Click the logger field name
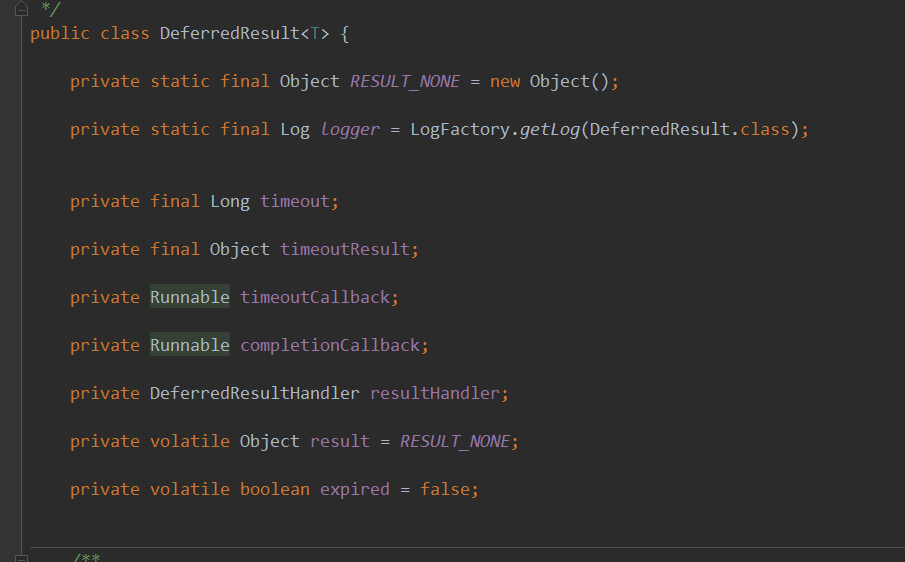905x562 pixels. pos(350,129)
